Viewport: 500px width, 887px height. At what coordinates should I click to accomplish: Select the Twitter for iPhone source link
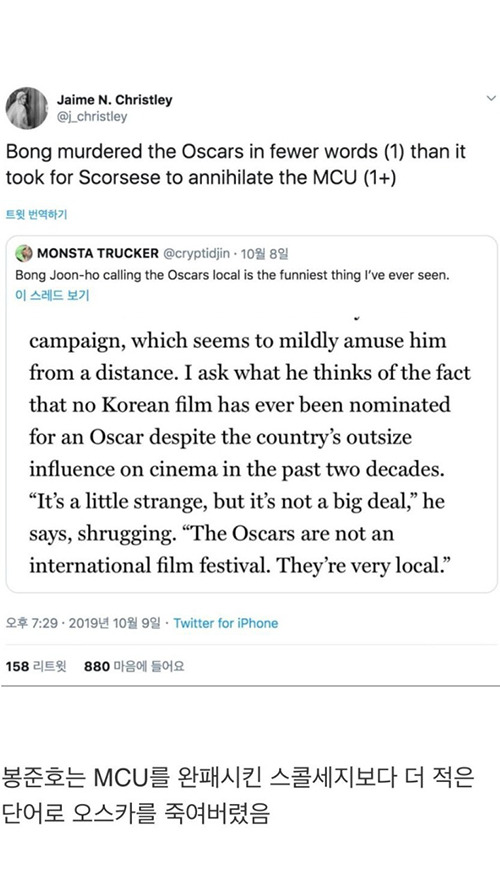tap(226, 623)
